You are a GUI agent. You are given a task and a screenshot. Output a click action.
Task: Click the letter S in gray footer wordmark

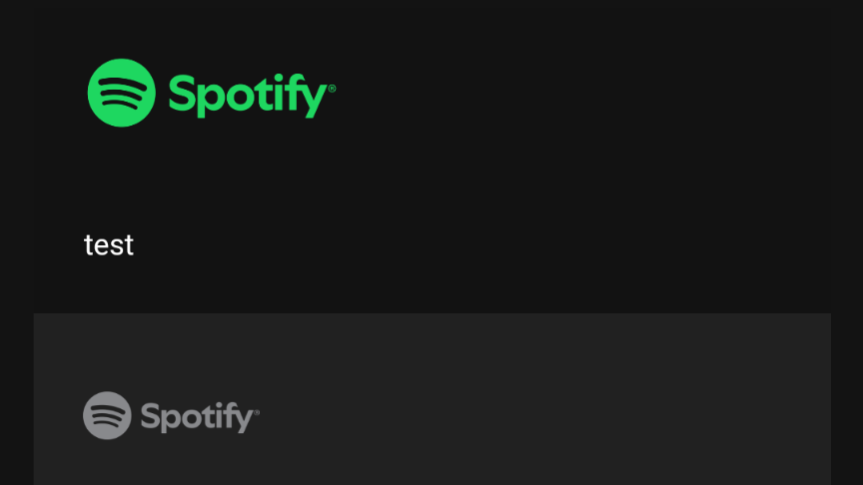[151, 417]
